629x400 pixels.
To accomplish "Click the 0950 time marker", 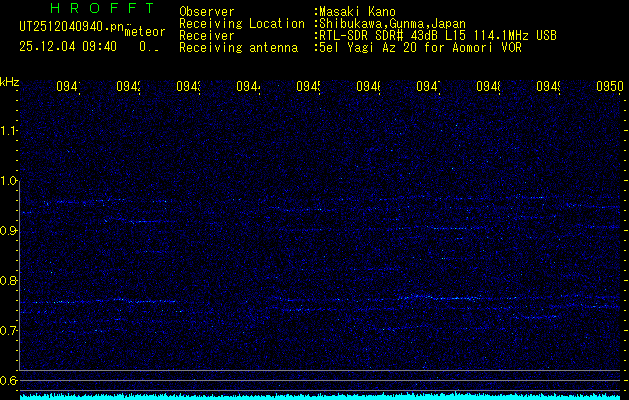I will coord(609,87).
